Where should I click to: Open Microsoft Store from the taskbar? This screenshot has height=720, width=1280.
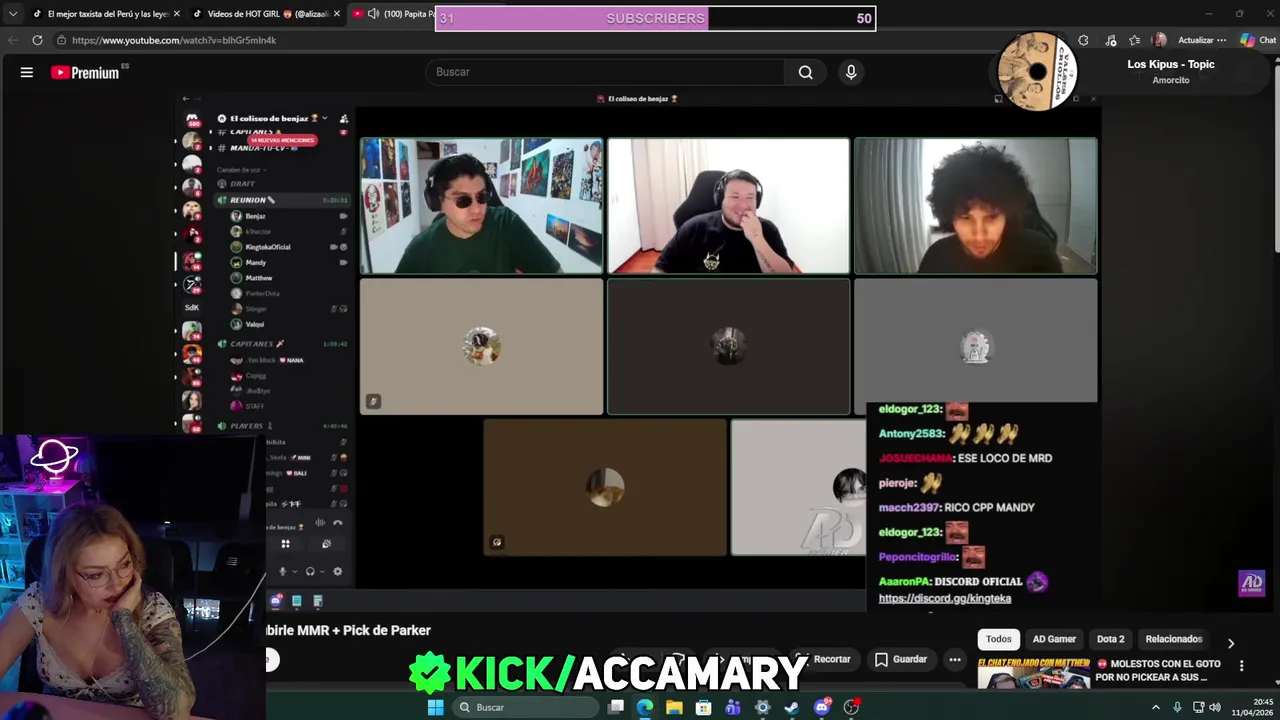[704, 707]
